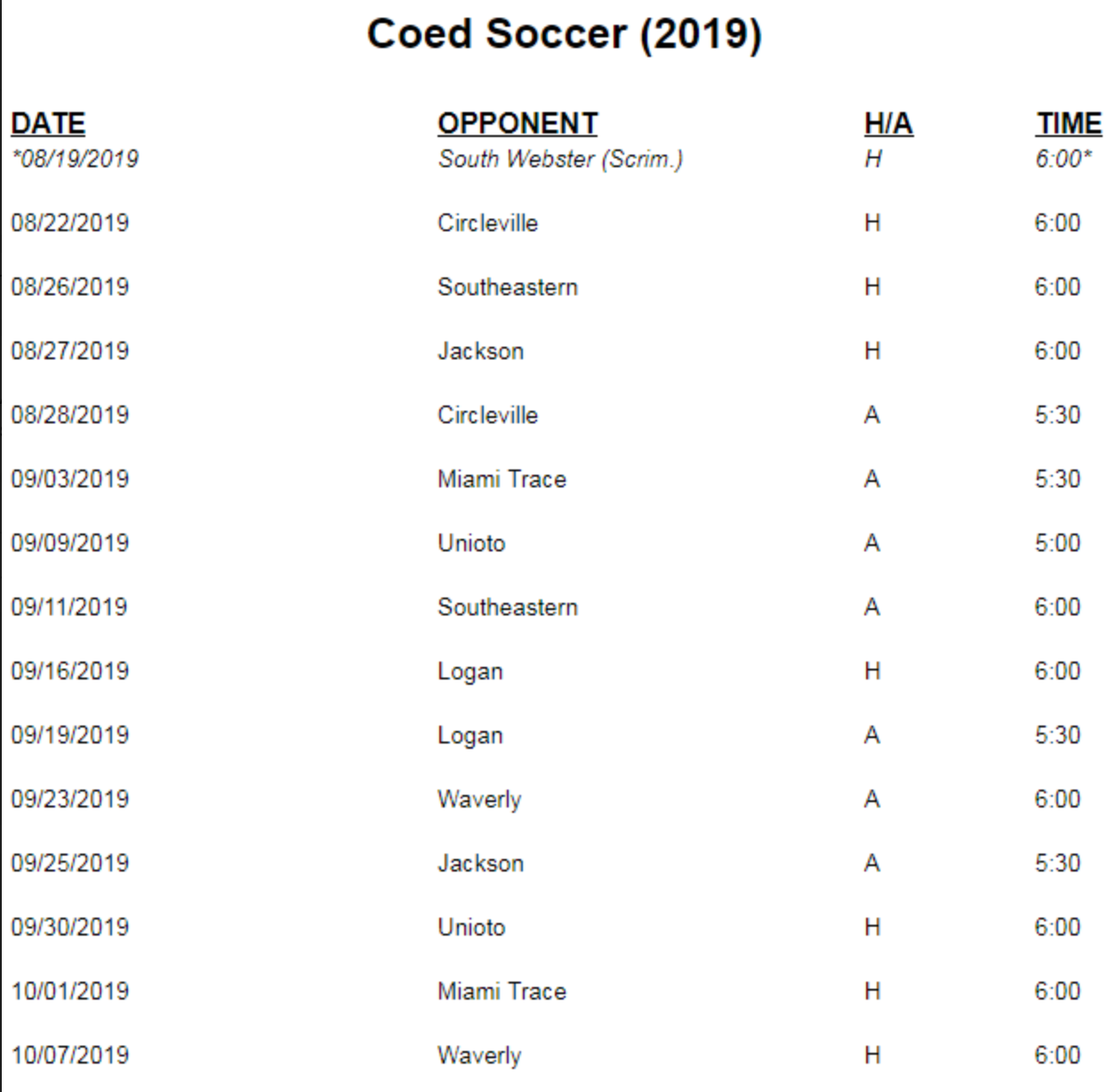The width and height of the screenshot is (1108, 1092).
Task: Click Miami Trace in 09/03/2019 row
Action: pyautogui.click(x=502, y=478)
